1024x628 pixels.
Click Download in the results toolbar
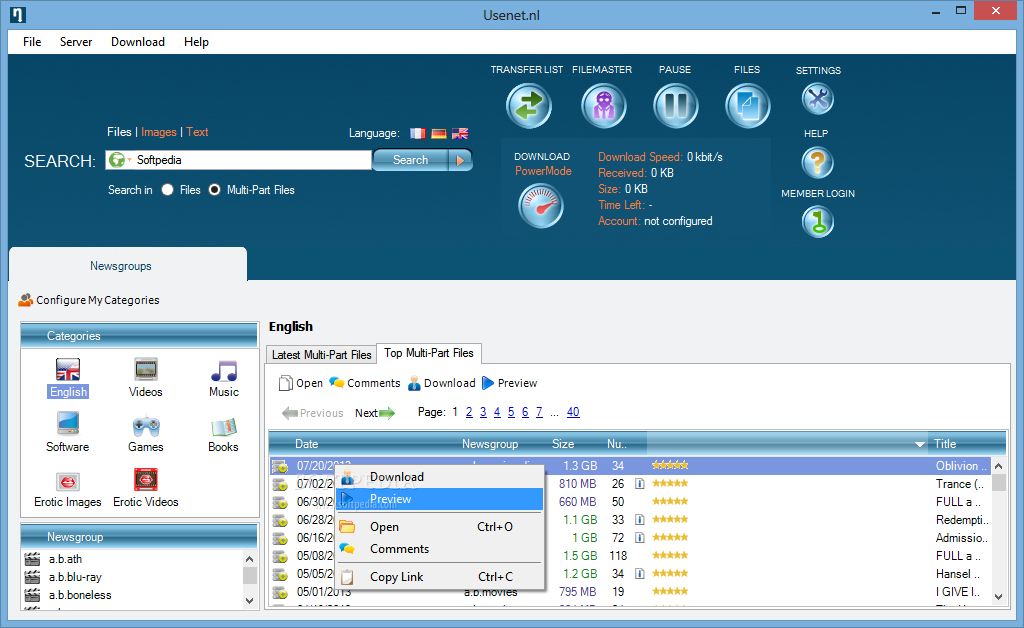coord(441,383)
